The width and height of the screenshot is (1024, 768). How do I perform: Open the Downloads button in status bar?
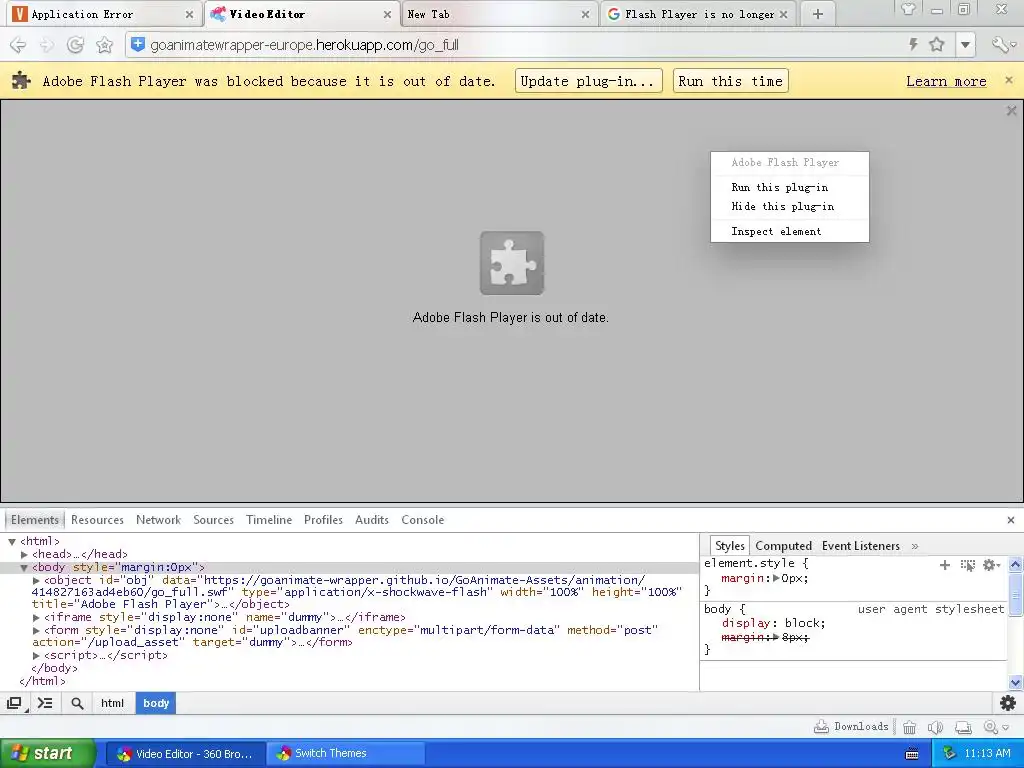click(851, 727)
